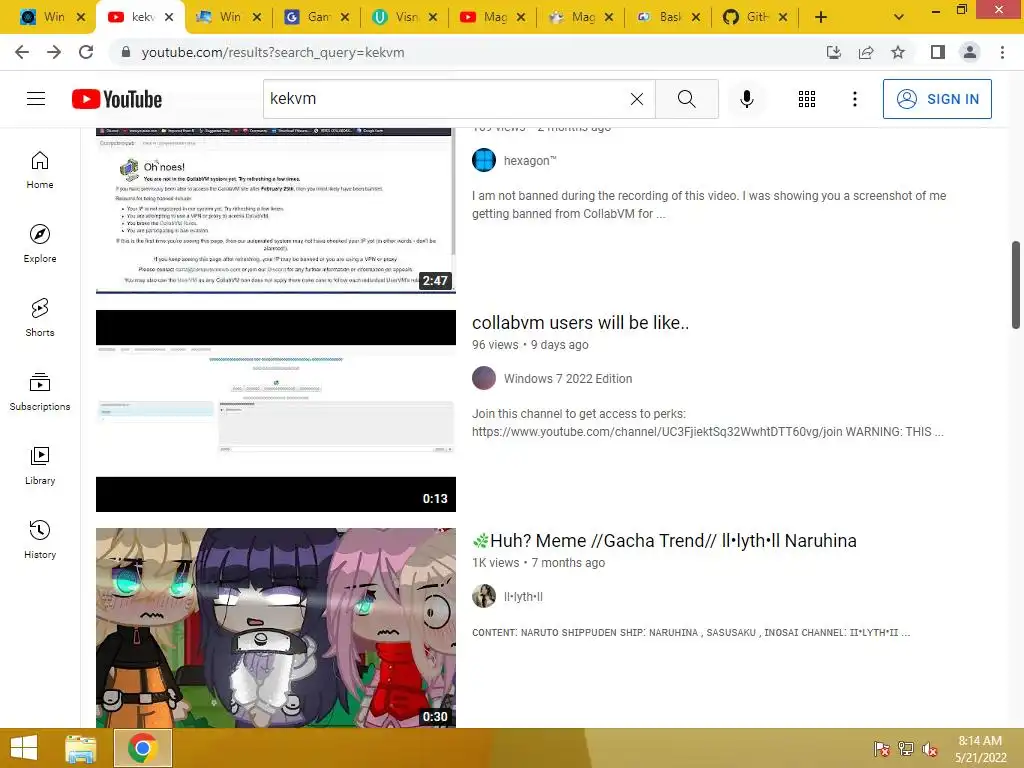
Task: Open the YouTube hamburger guide menu
Action: pos(36,99)
